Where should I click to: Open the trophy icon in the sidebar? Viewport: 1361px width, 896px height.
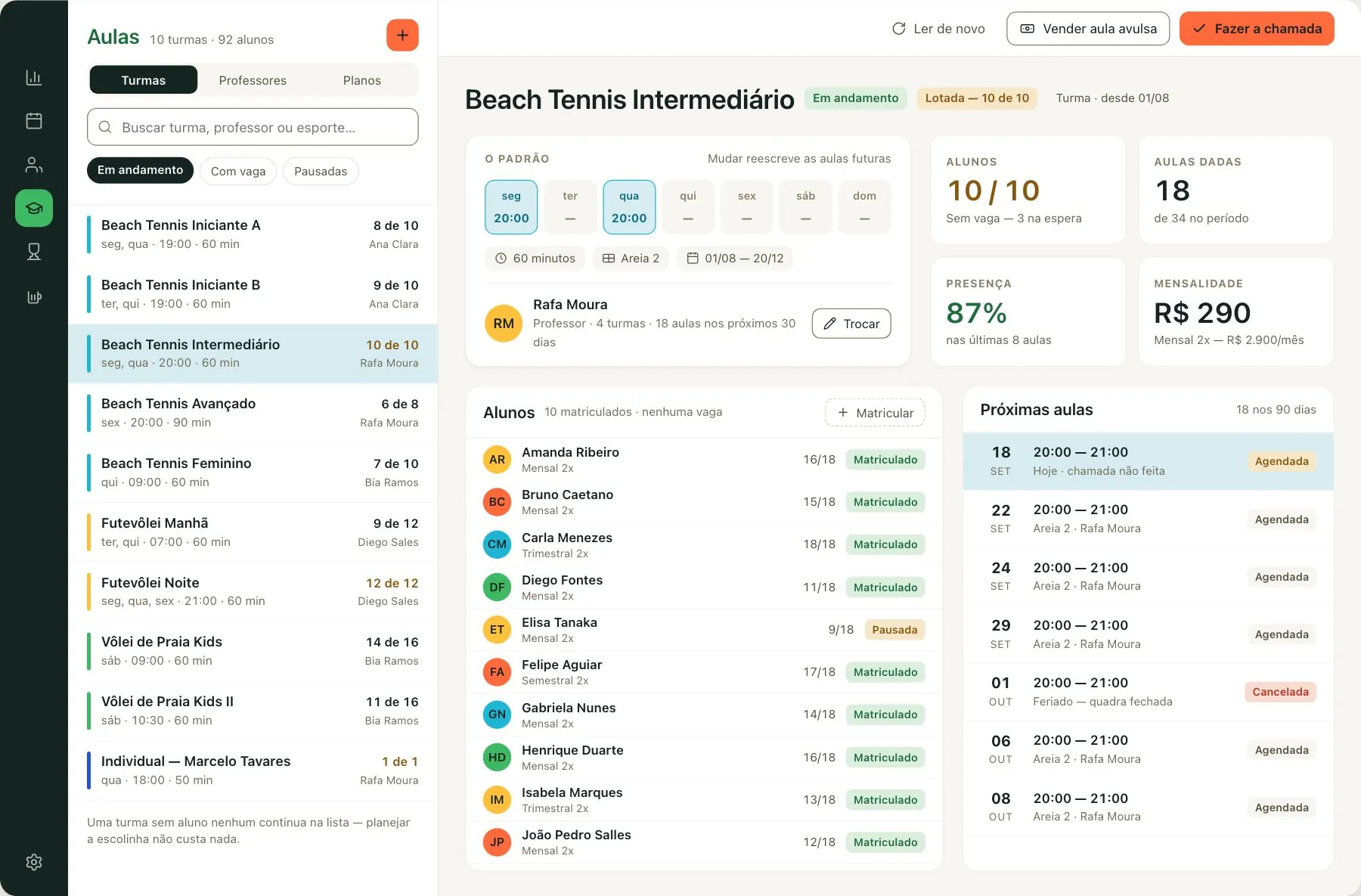tap(34, 252)
